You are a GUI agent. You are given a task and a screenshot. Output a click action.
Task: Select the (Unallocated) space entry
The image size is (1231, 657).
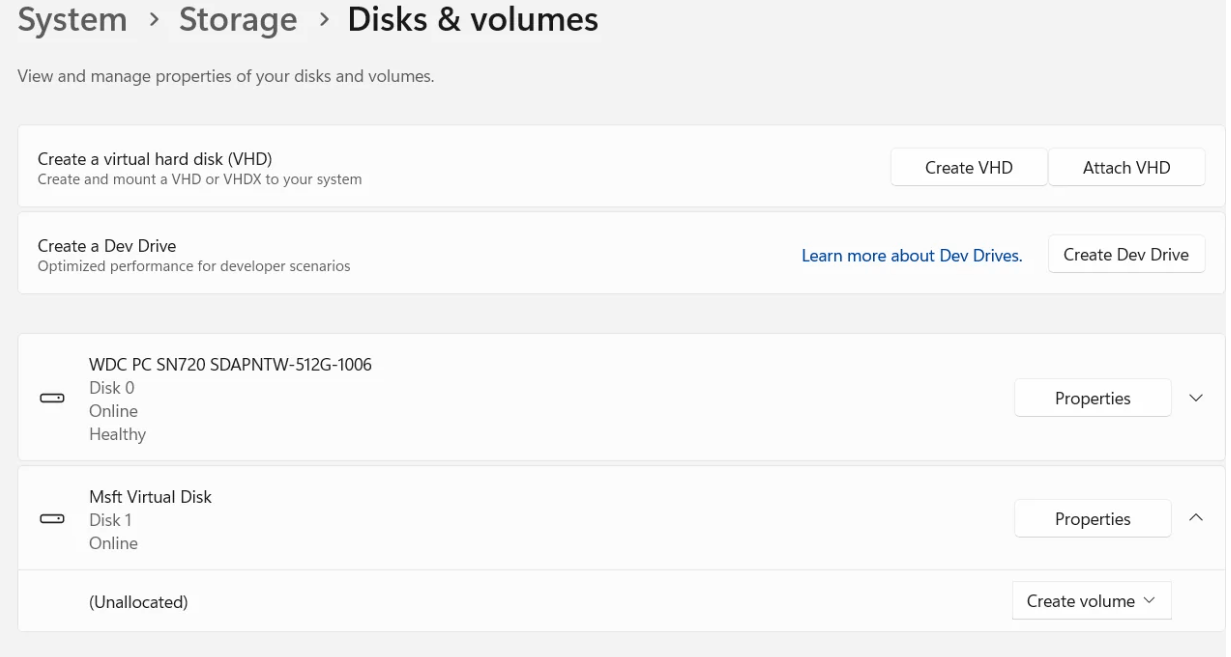tap(139, 602)
